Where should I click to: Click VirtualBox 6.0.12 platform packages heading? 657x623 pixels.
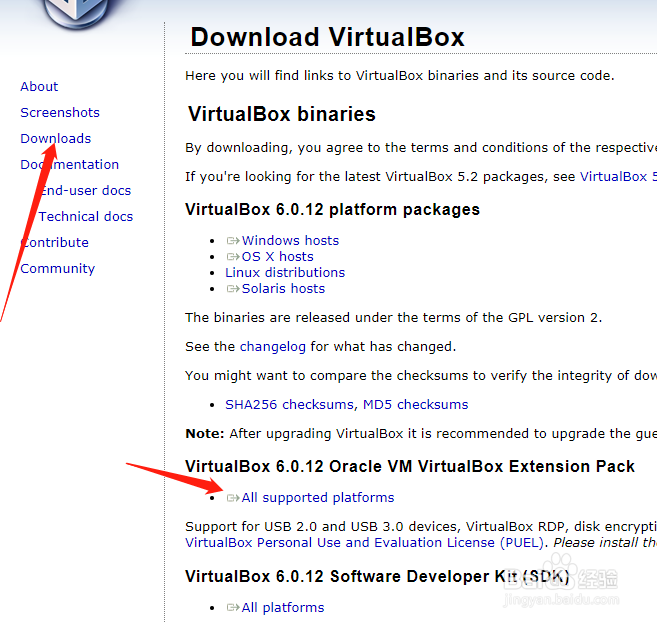pyautogui.click(x=332, y=209)
